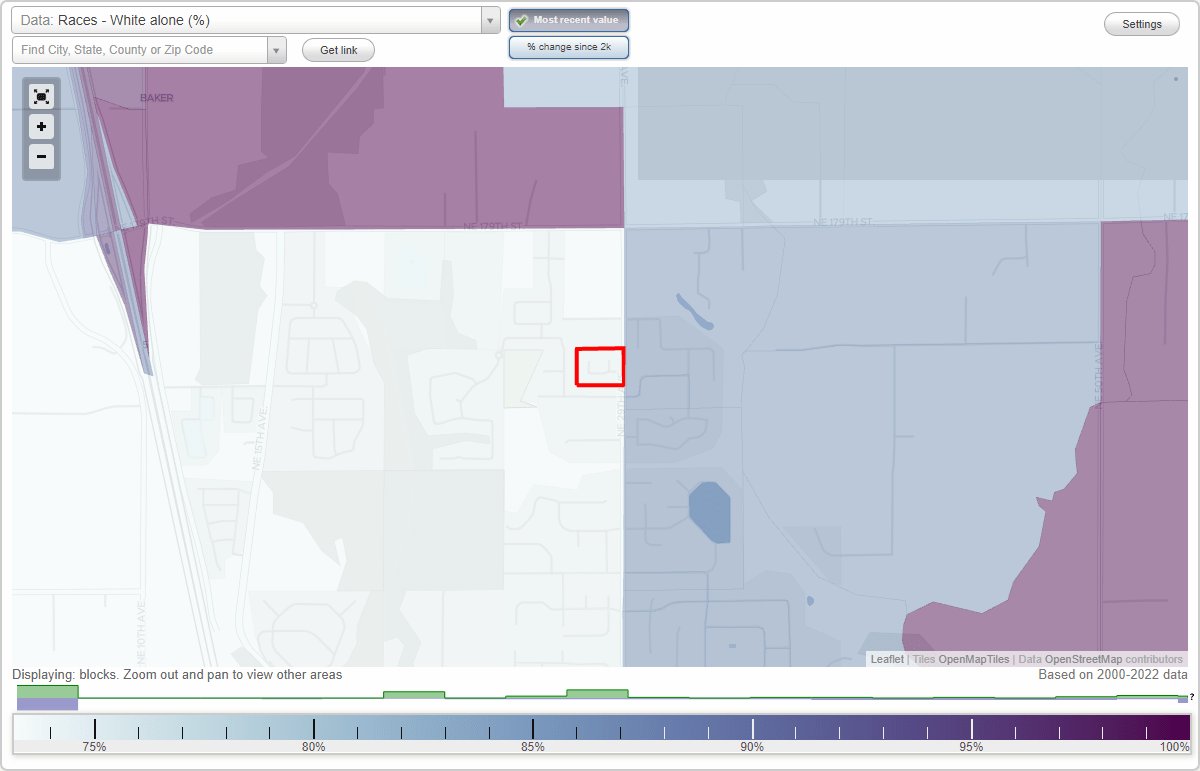Click the Get link button
Screen dimensions: 1200x771
click(338, 50)
